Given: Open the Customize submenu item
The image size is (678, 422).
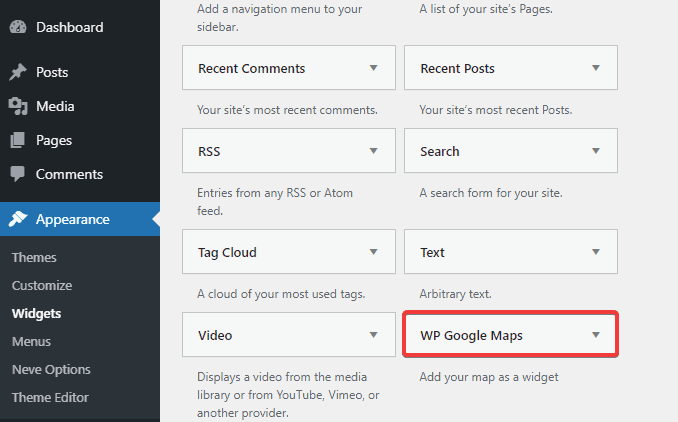Looking at the screenshot, I should [42, 285].
